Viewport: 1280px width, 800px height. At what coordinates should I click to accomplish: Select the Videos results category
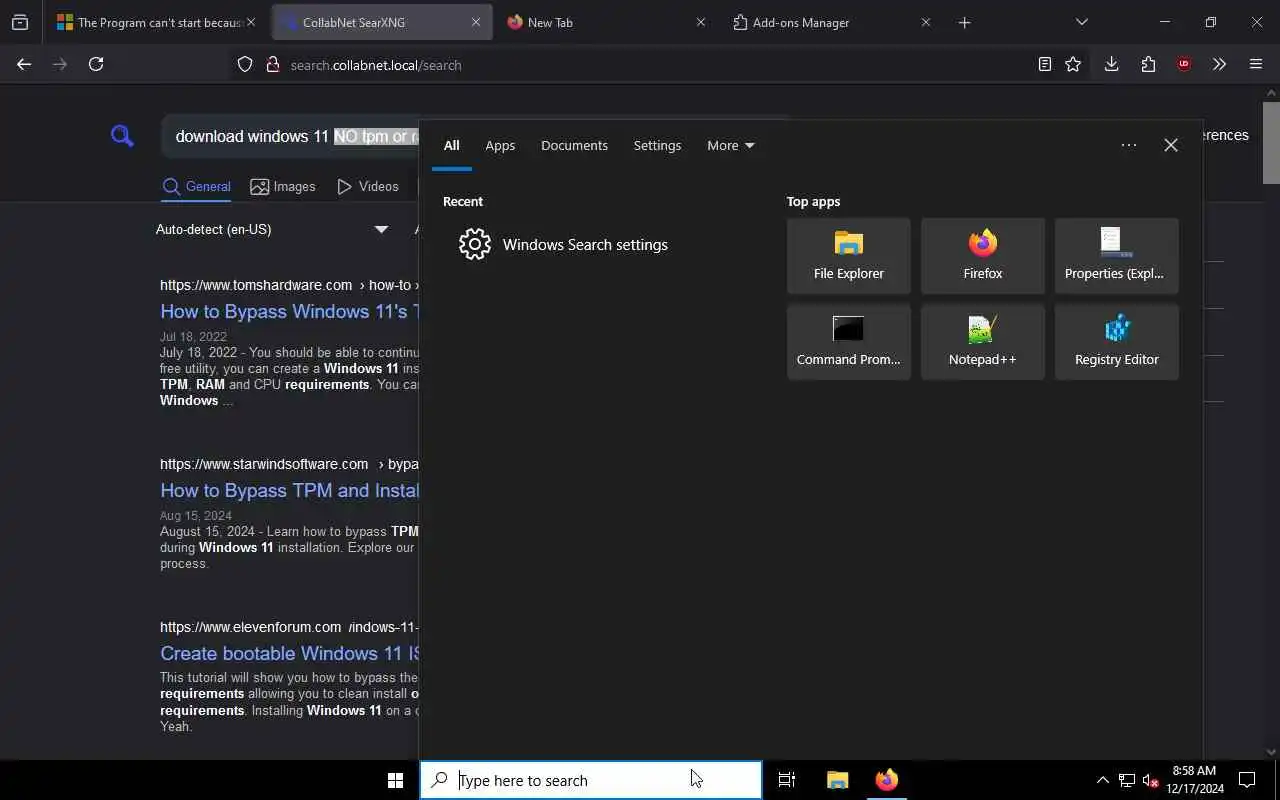pos(368,187)
